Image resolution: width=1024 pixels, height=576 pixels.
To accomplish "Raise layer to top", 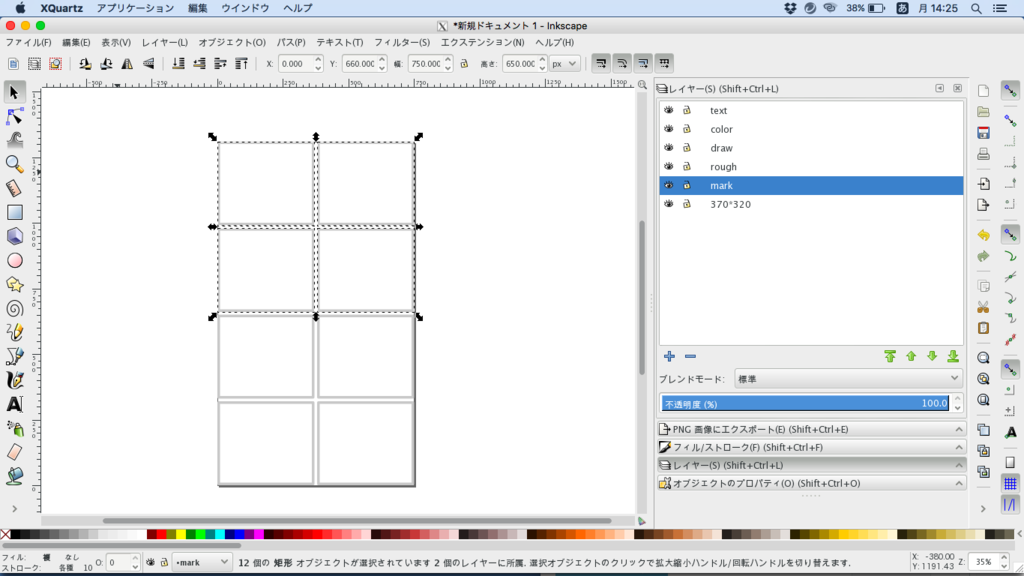I will point(889,357).
